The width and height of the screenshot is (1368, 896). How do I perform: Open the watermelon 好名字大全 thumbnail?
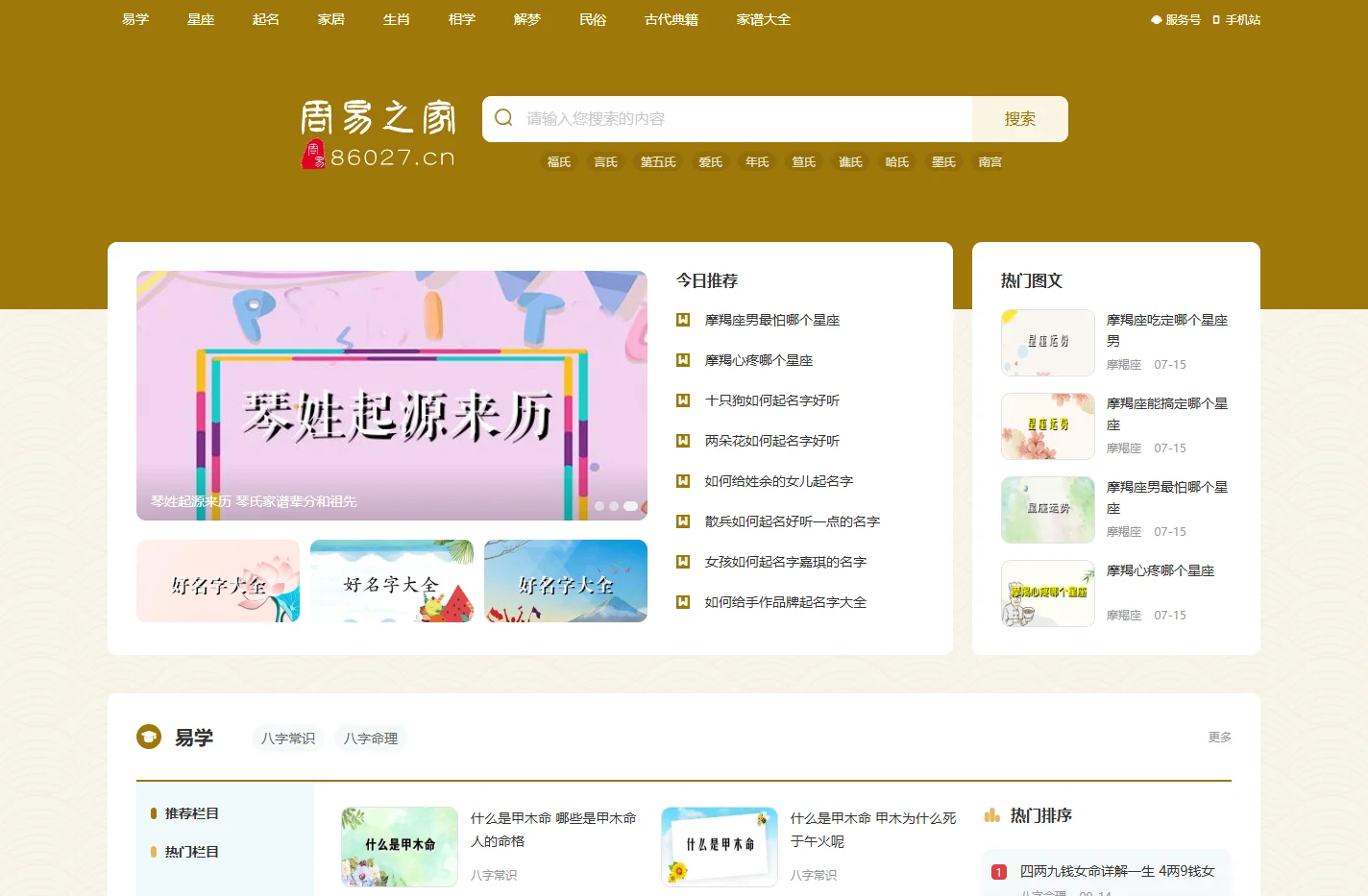(x=392, y=581)
